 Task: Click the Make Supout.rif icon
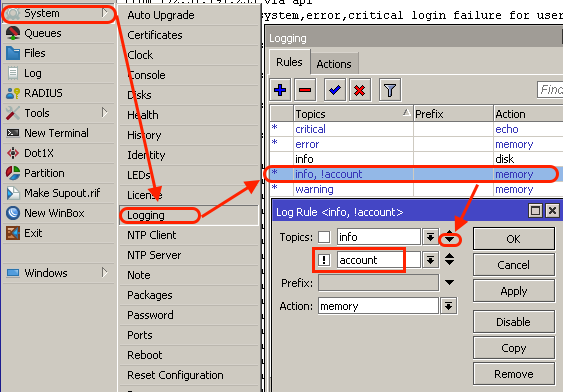click(x=13, y=193)
